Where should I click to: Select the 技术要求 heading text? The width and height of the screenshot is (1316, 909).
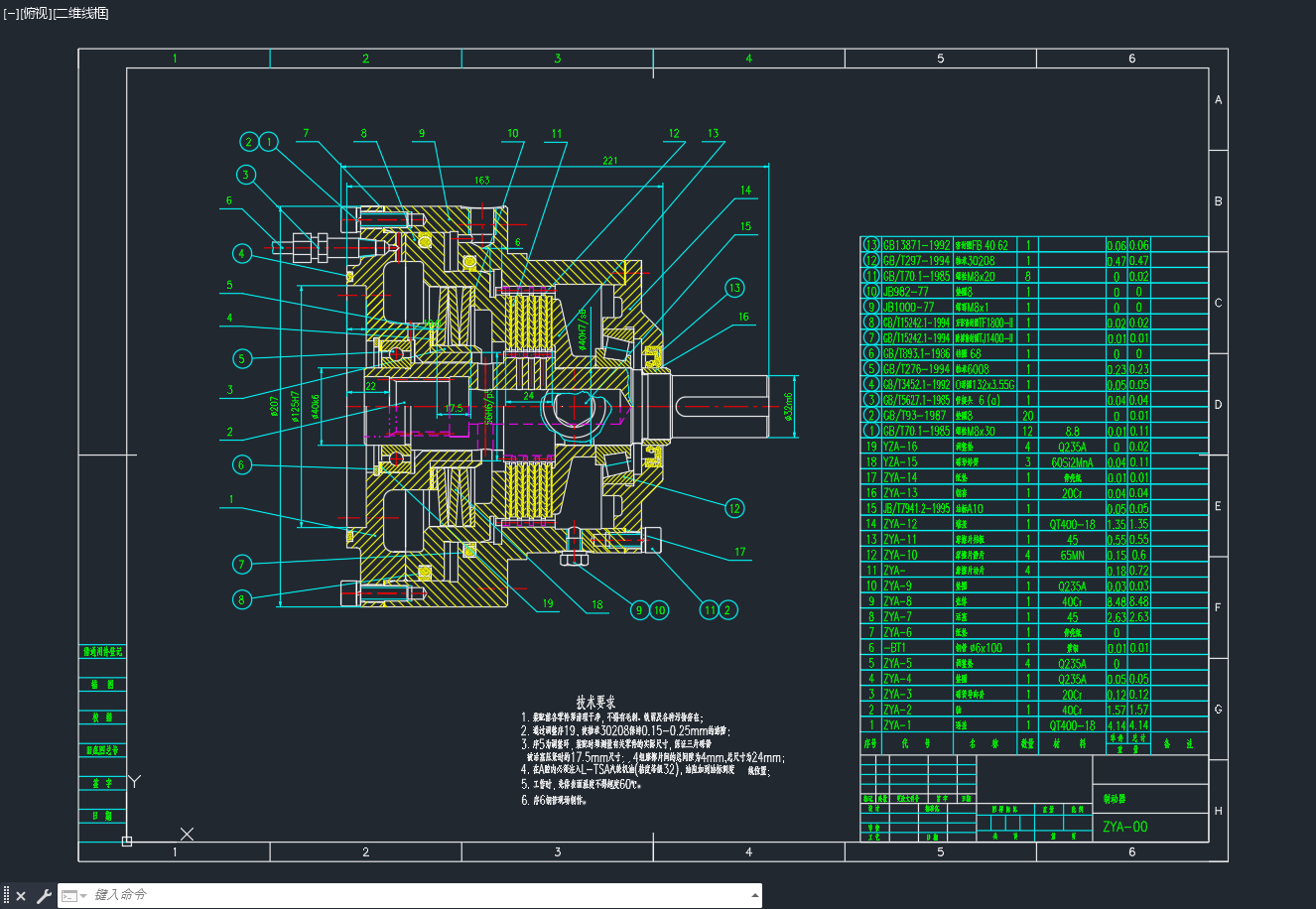click(x=595, y=702)
